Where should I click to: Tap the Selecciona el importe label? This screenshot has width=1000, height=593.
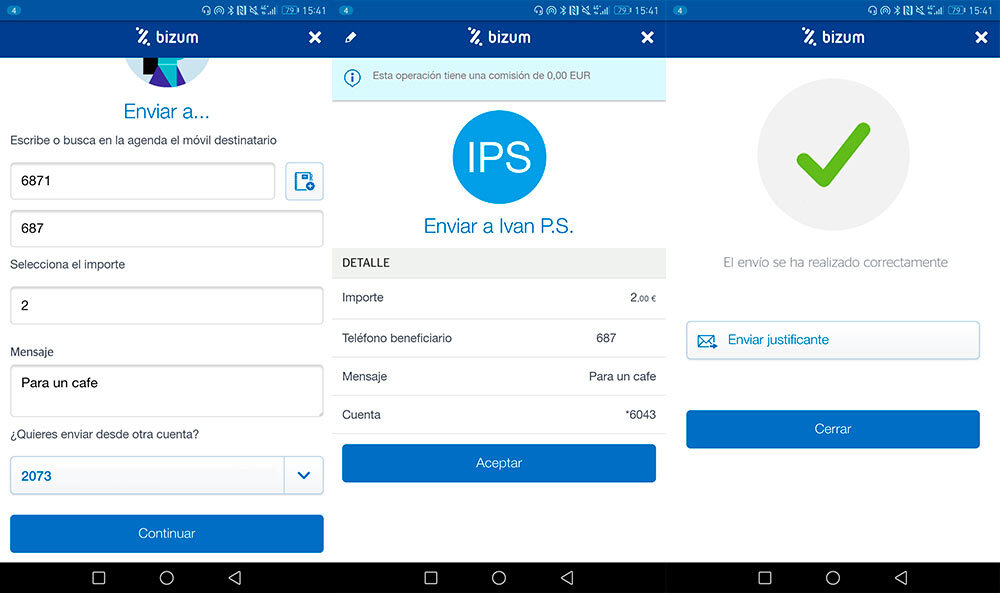click(68, 265)
